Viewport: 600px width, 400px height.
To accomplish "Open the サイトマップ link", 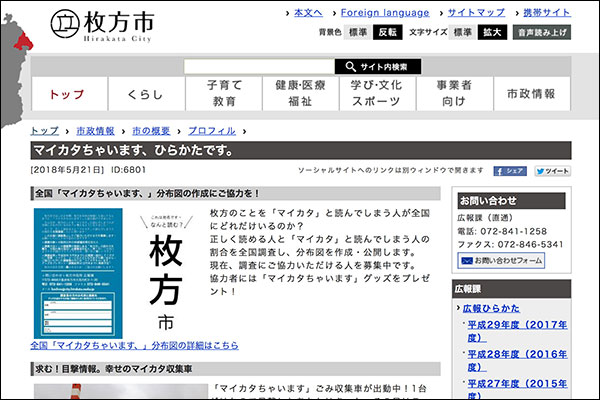I will [475, 13].
